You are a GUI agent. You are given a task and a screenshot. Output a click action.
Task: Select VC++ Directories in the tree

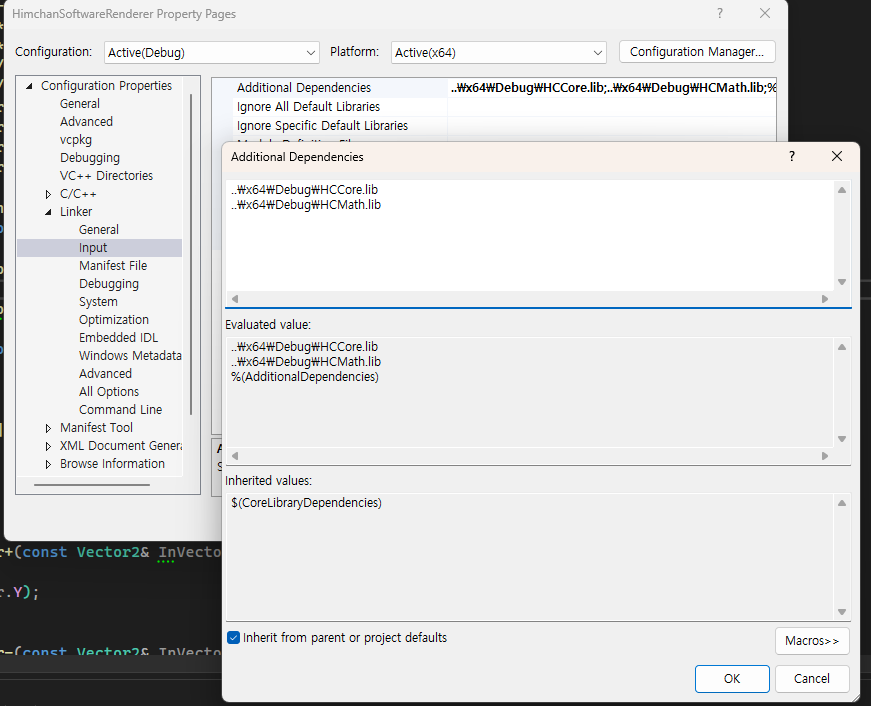pyautogui.click(x=106, y=176)
